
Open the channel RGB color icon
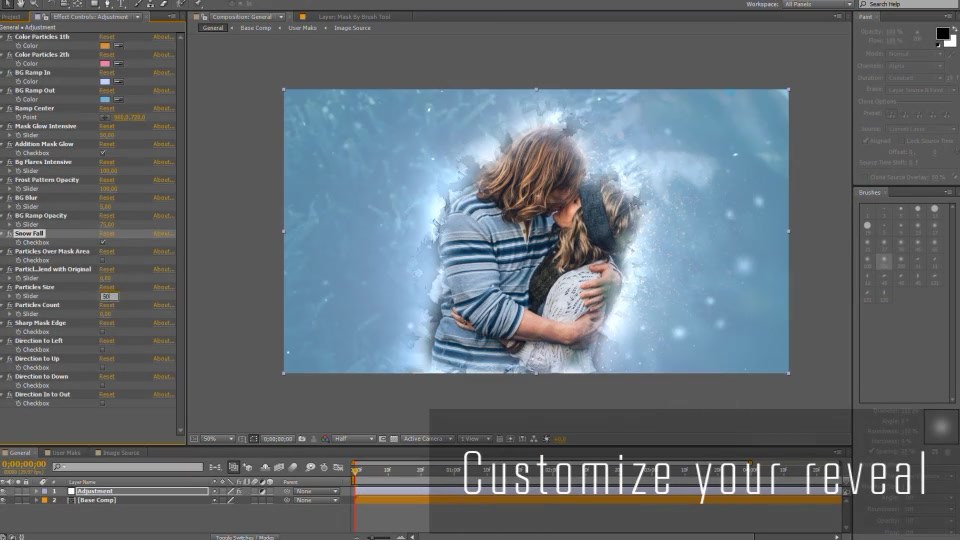pyautogui.click(x=325, y=439)
